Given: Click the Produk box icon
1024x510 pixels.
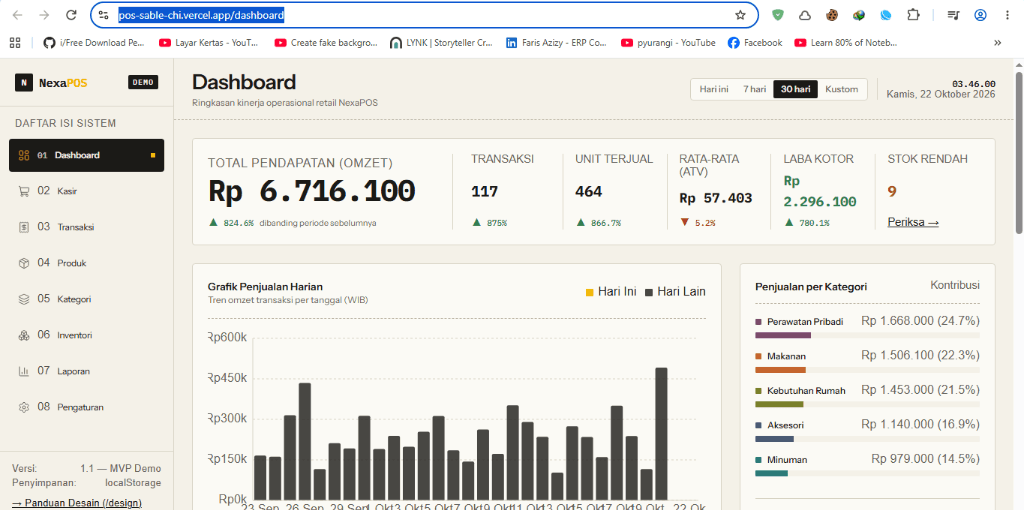Looking at the screenshot, I should (24, 263).
